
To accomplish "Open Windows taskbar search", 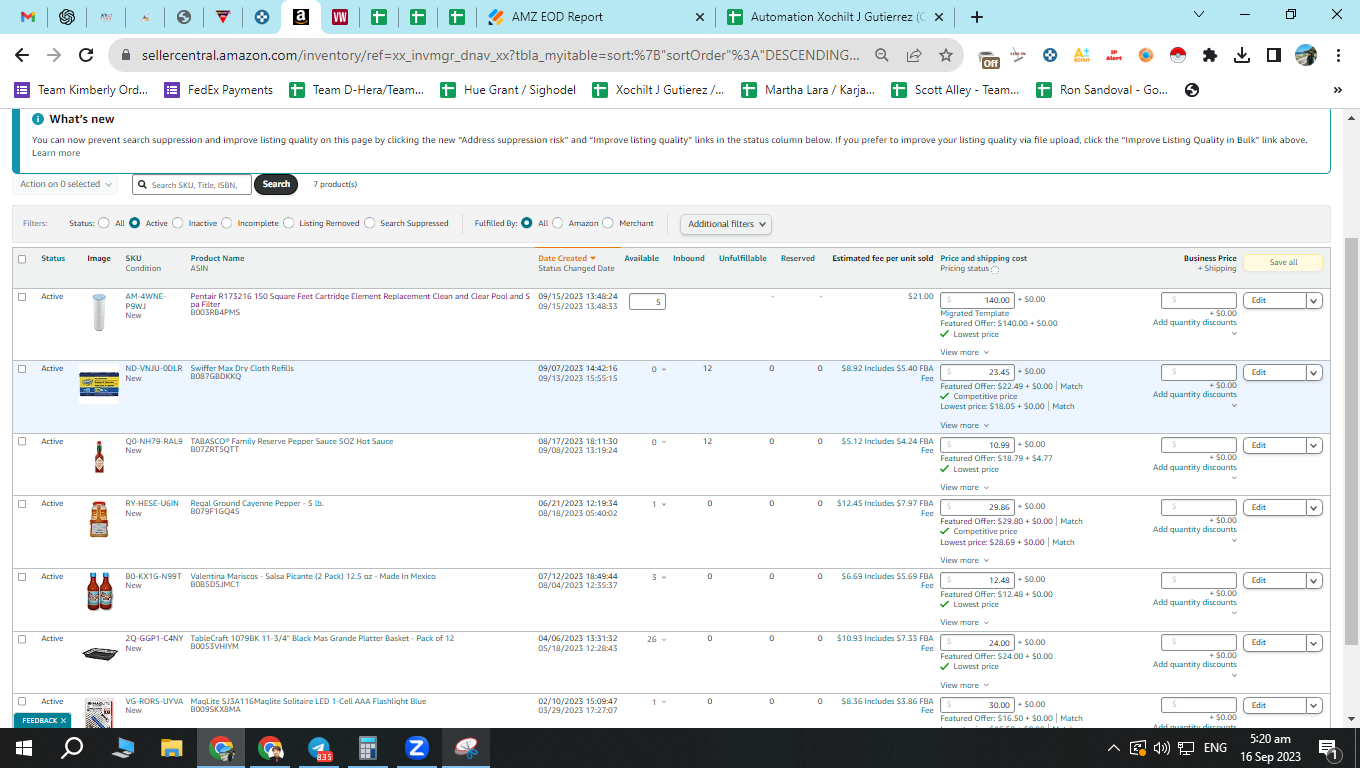I will [72, 748].
